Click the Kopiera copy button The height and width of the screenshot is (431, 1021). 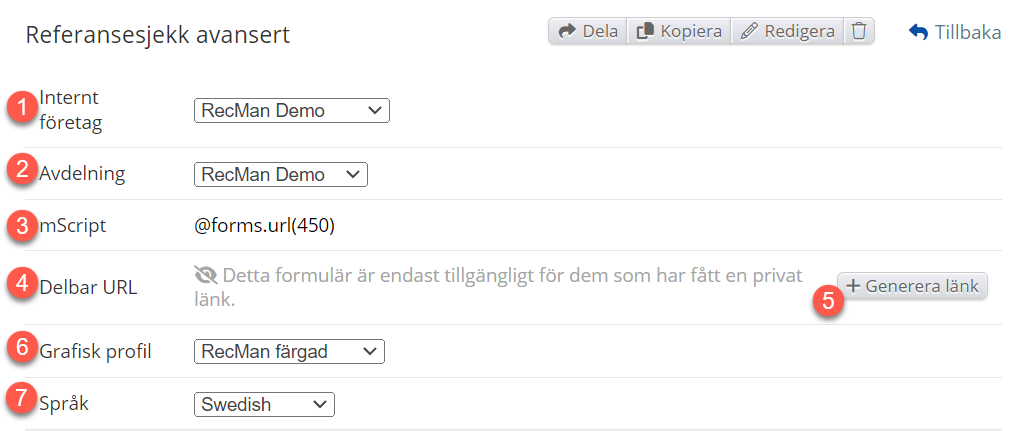coord(679,31)
